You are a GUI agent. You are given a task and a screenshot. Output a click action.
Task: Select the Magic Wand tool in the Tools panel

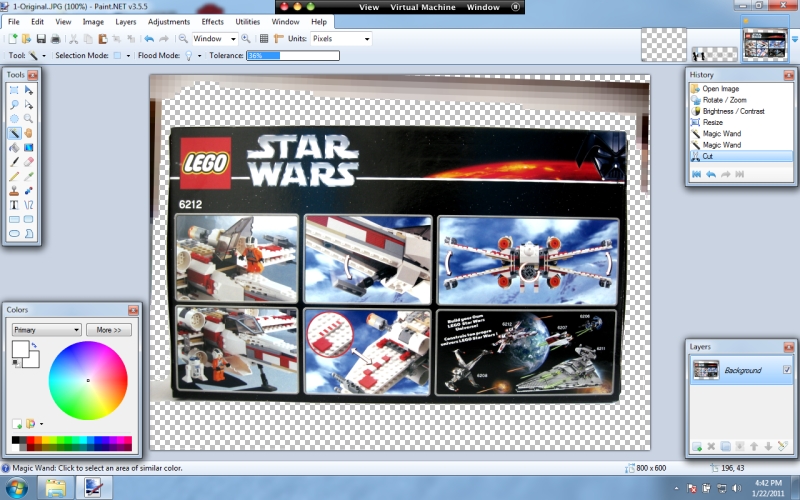14,133
